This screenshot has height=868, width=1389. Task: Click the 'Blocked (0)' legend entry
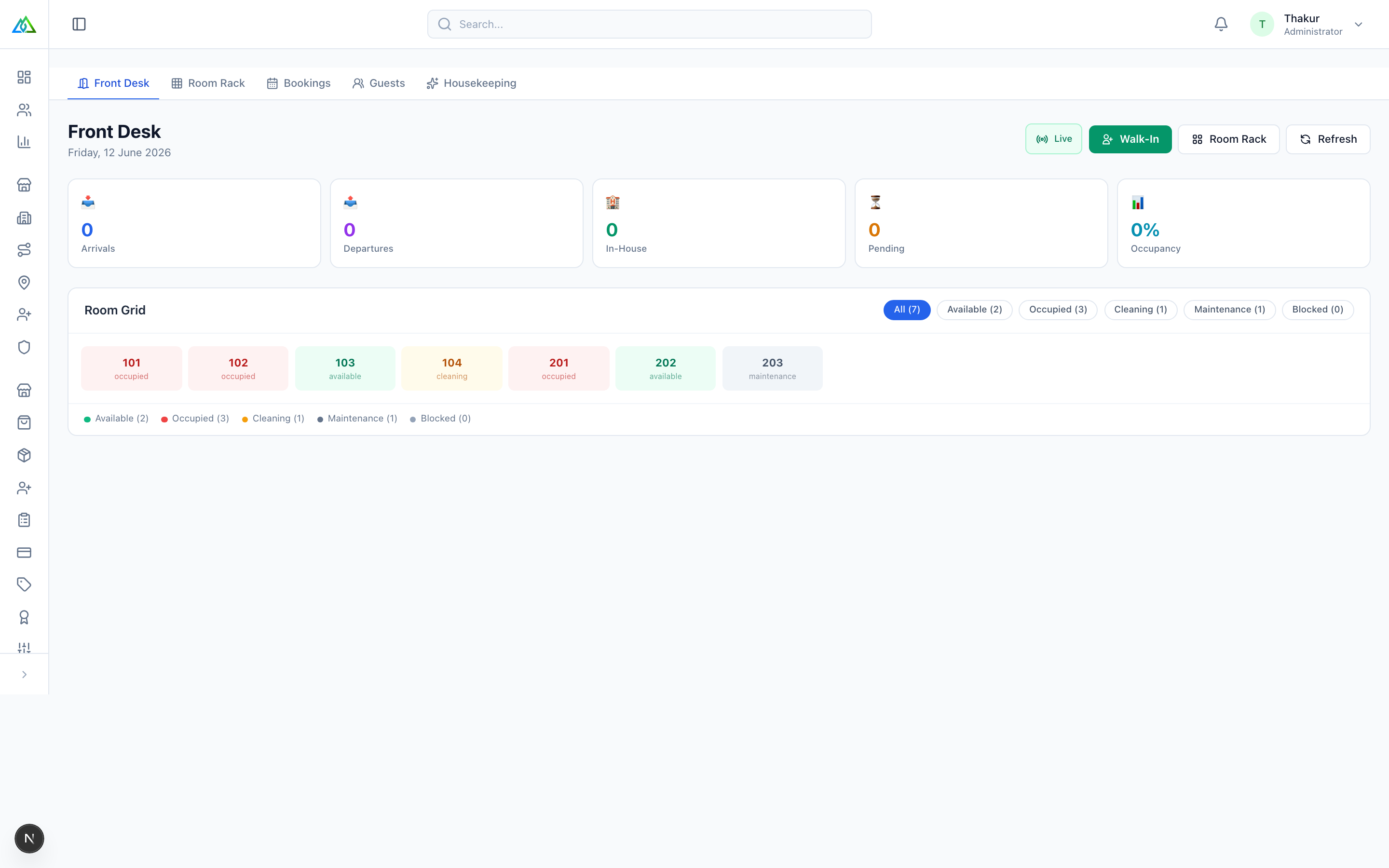click(440, 419)
